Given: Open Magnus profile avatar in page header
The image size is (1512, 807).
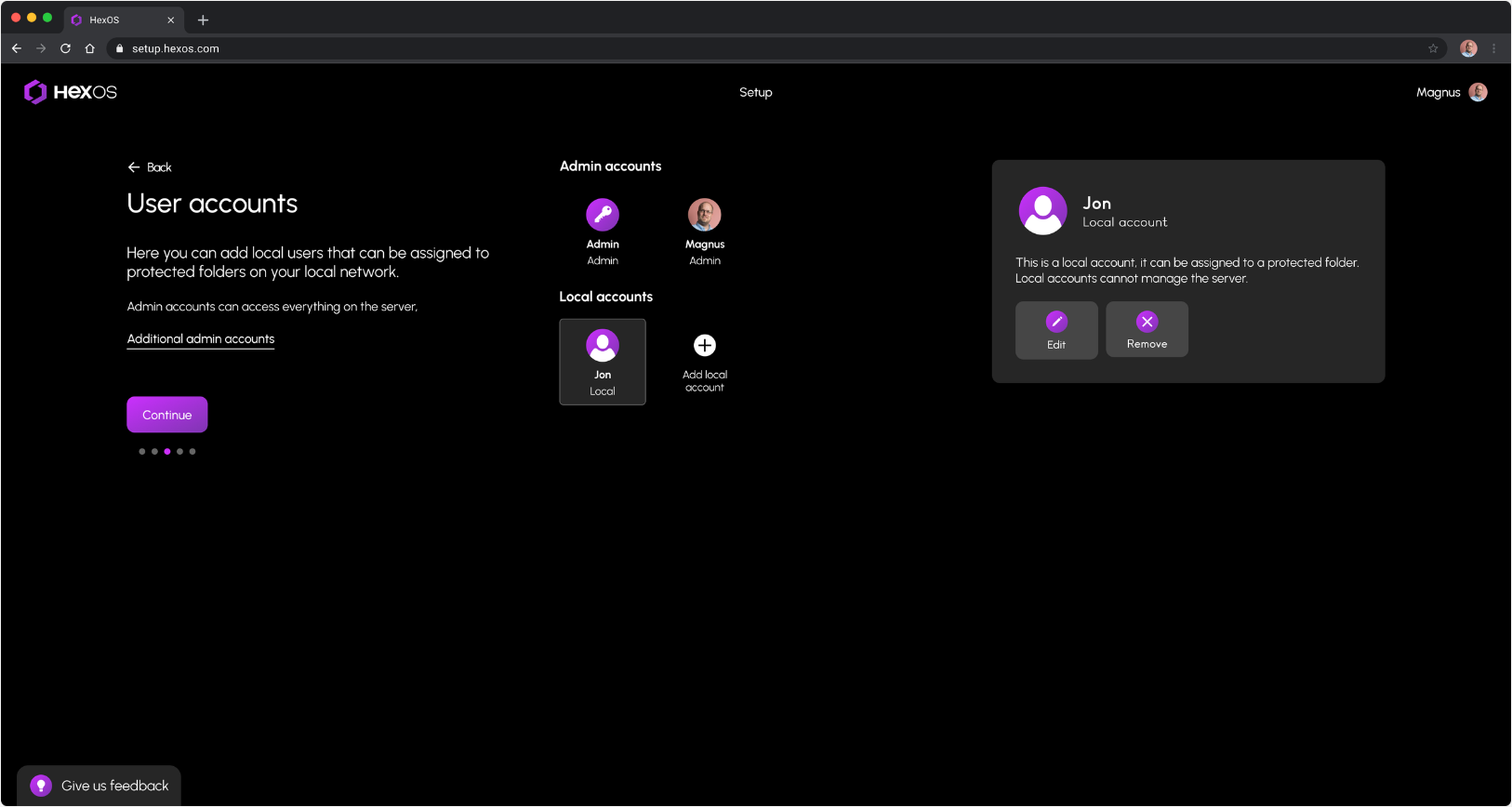Looking at the screenshot, I should (1478, 92).
